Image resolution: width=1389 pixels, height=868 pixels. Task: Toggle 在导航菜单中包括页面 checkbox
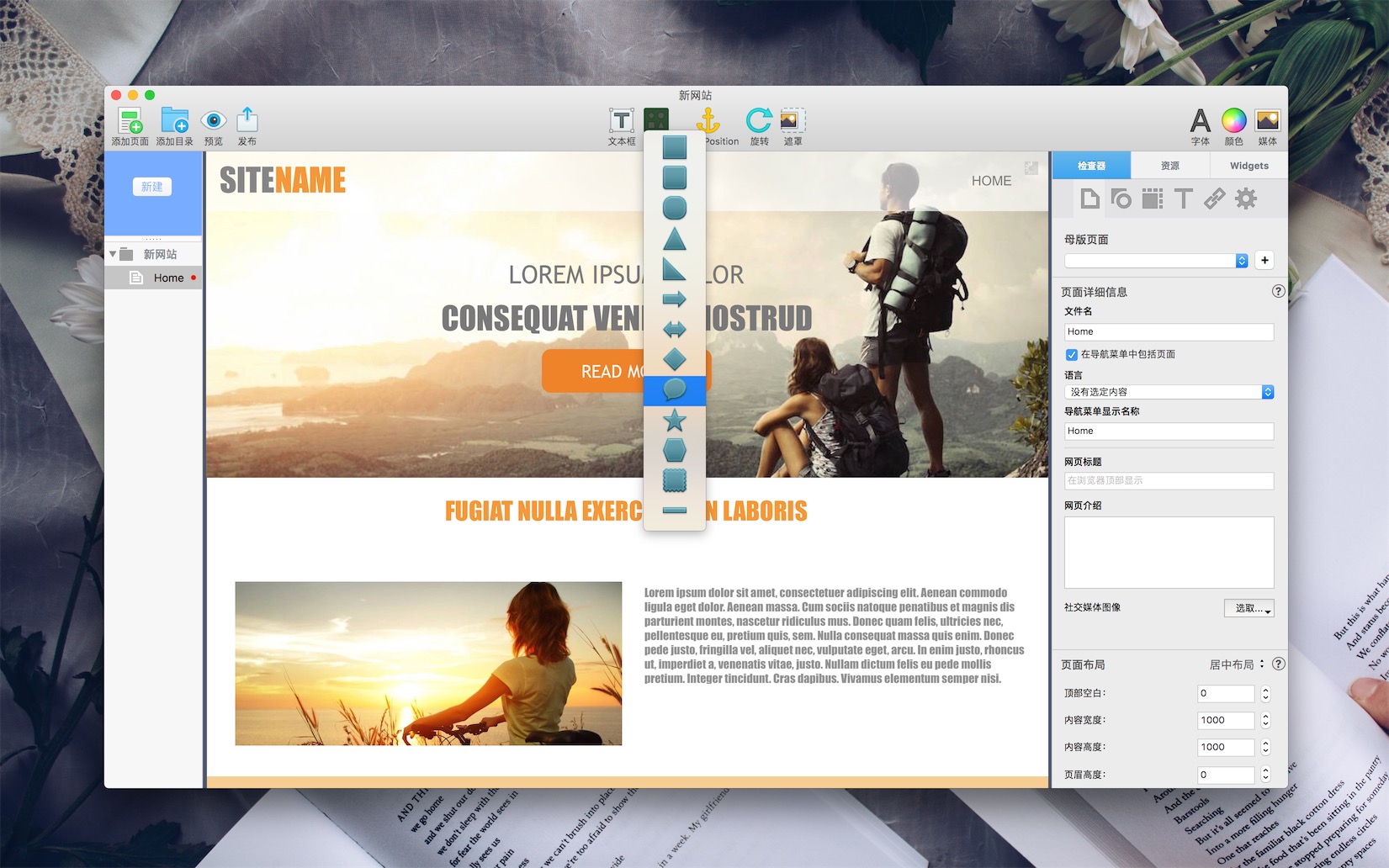(x=1072, y=355)
